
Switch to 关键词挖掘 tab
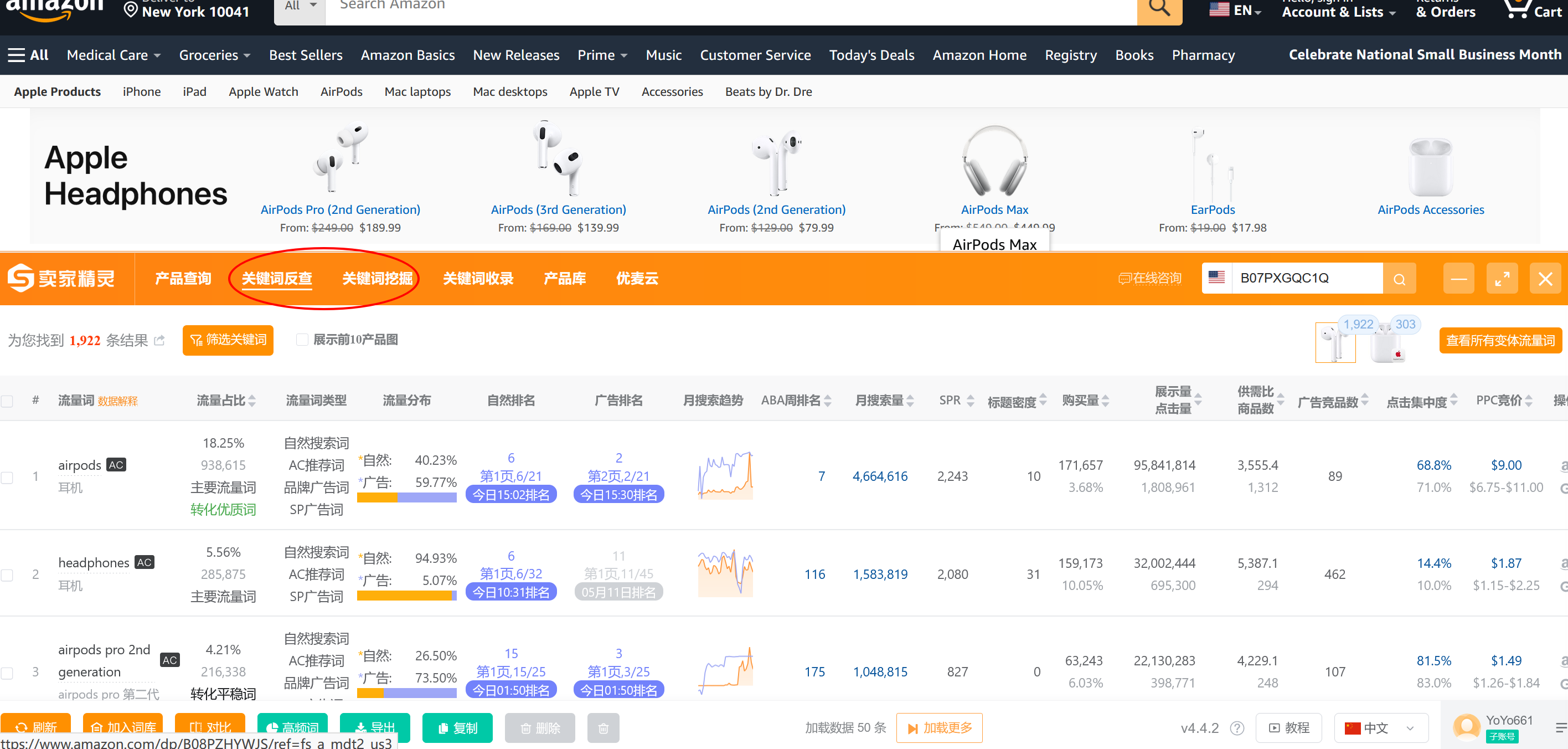pyautogui.click(x=378, y=279)
